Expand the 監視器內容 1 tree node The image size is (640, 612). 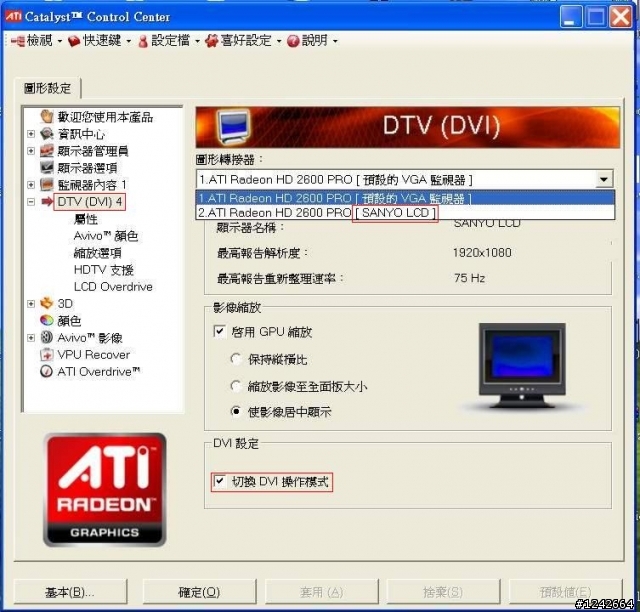click(31, 185)
